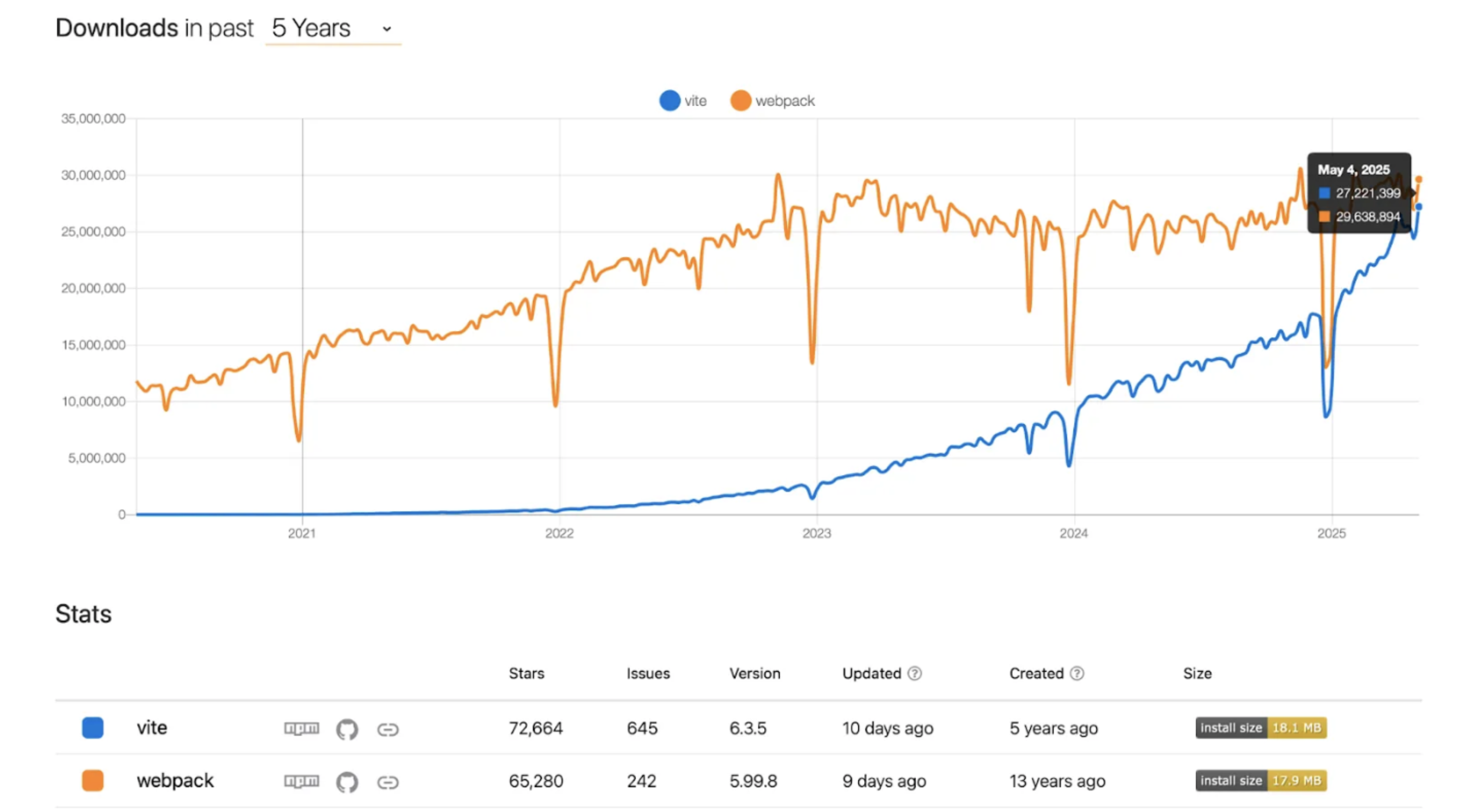Open webpack's npm page icon
Screen dimensions: 1465x812
(301, 781)
